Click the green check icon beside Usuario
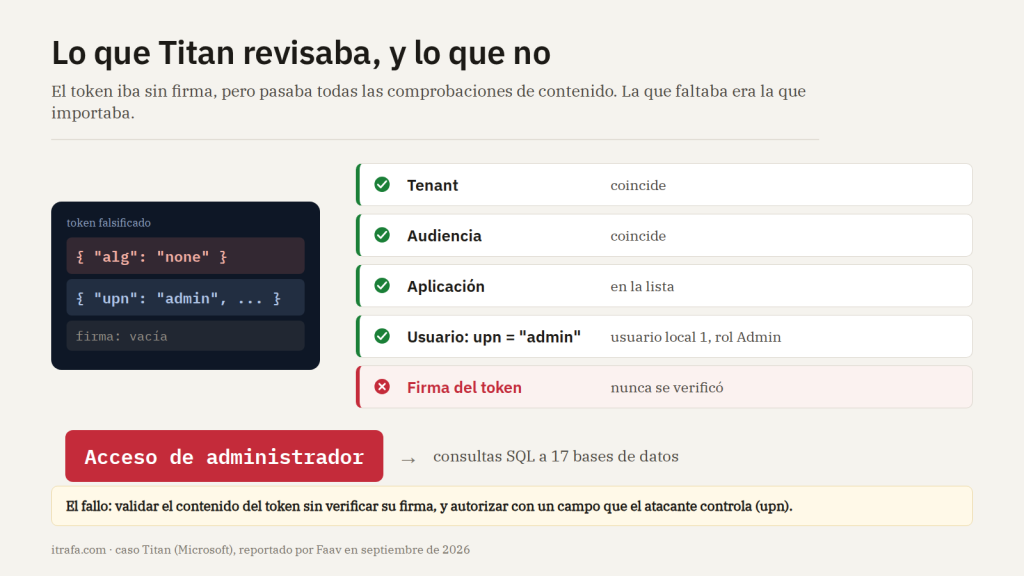This screenshot has height=576, width=1024. [382, 336]
